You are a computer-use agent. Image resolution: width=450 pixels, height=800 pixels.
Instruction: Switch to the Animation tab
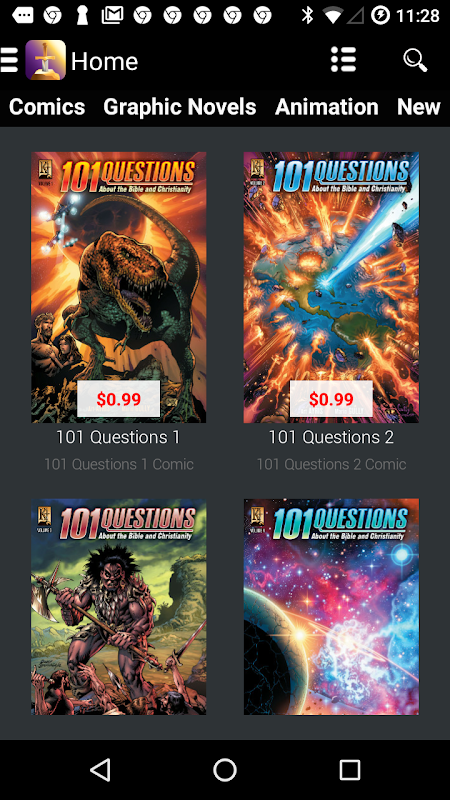(327, 107)
